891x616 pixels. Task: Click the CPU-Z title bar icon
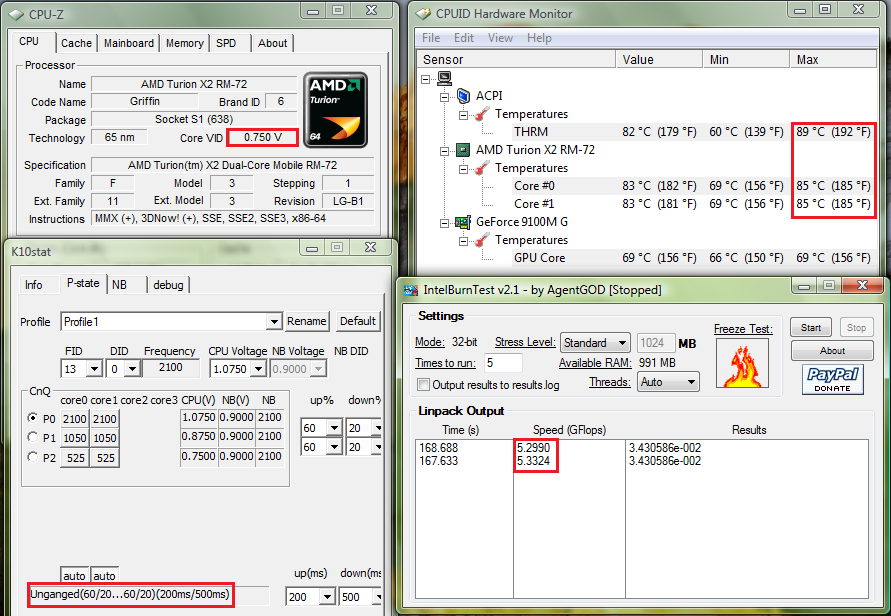(x=16, y=14)
